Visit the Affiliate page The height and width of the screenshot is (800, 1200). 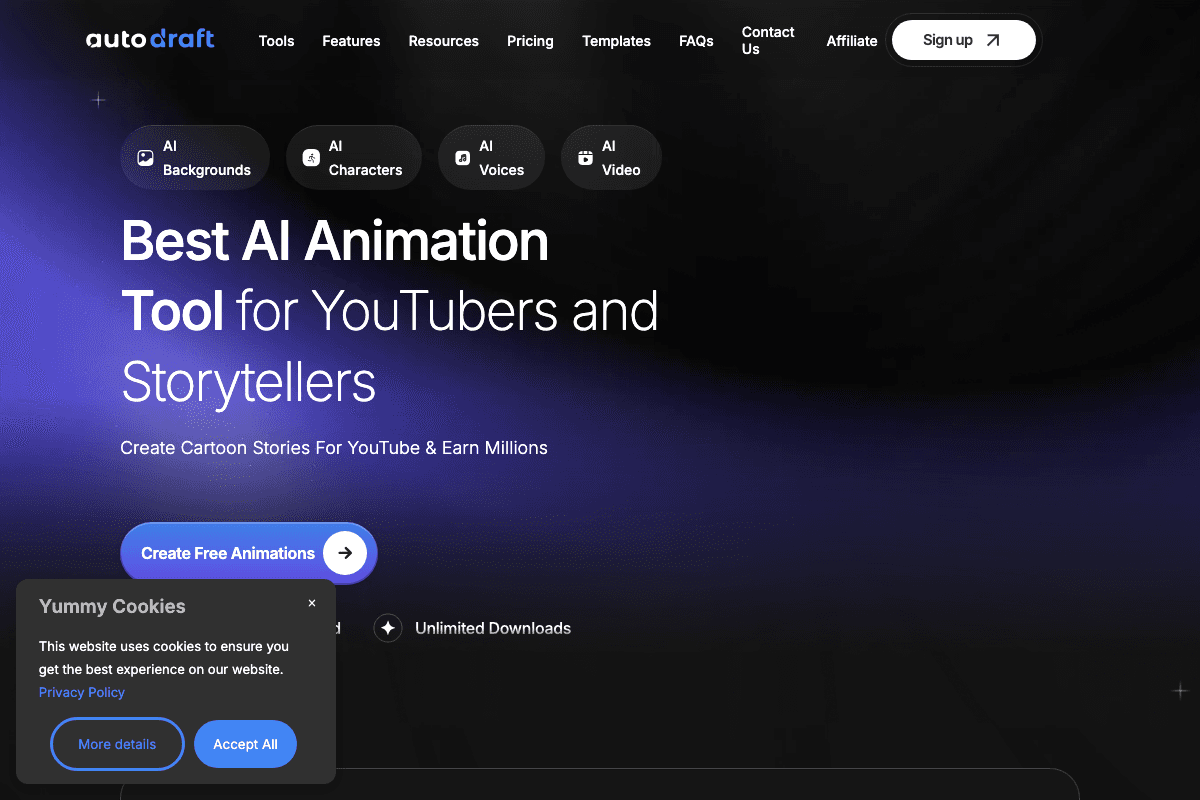point(851,41)
